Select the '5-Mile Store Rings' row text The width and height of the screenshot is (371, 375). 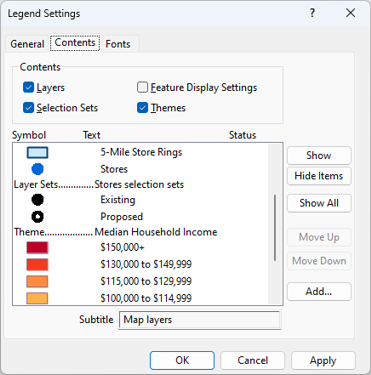(141, 152)
